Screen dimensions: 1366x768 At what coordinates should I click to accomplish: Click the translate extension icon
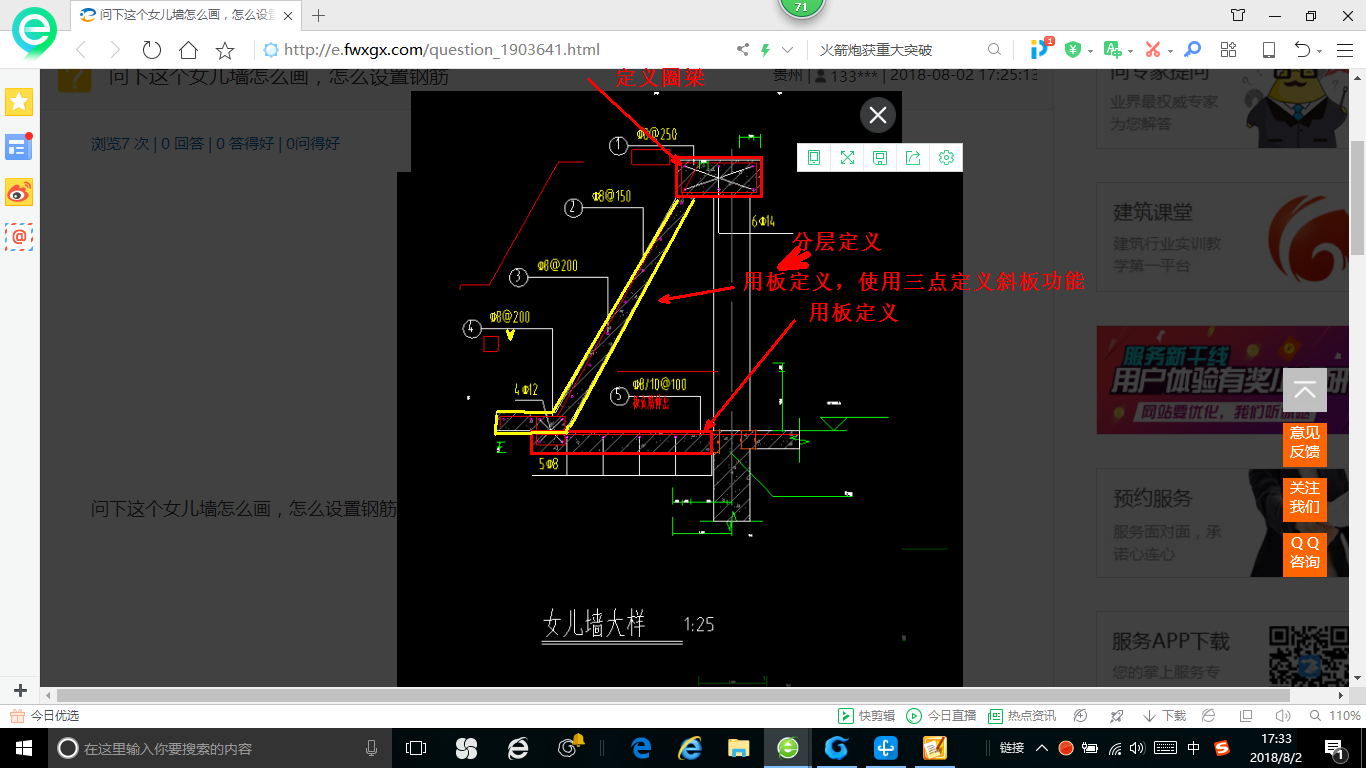click(x=1112, y=50)
